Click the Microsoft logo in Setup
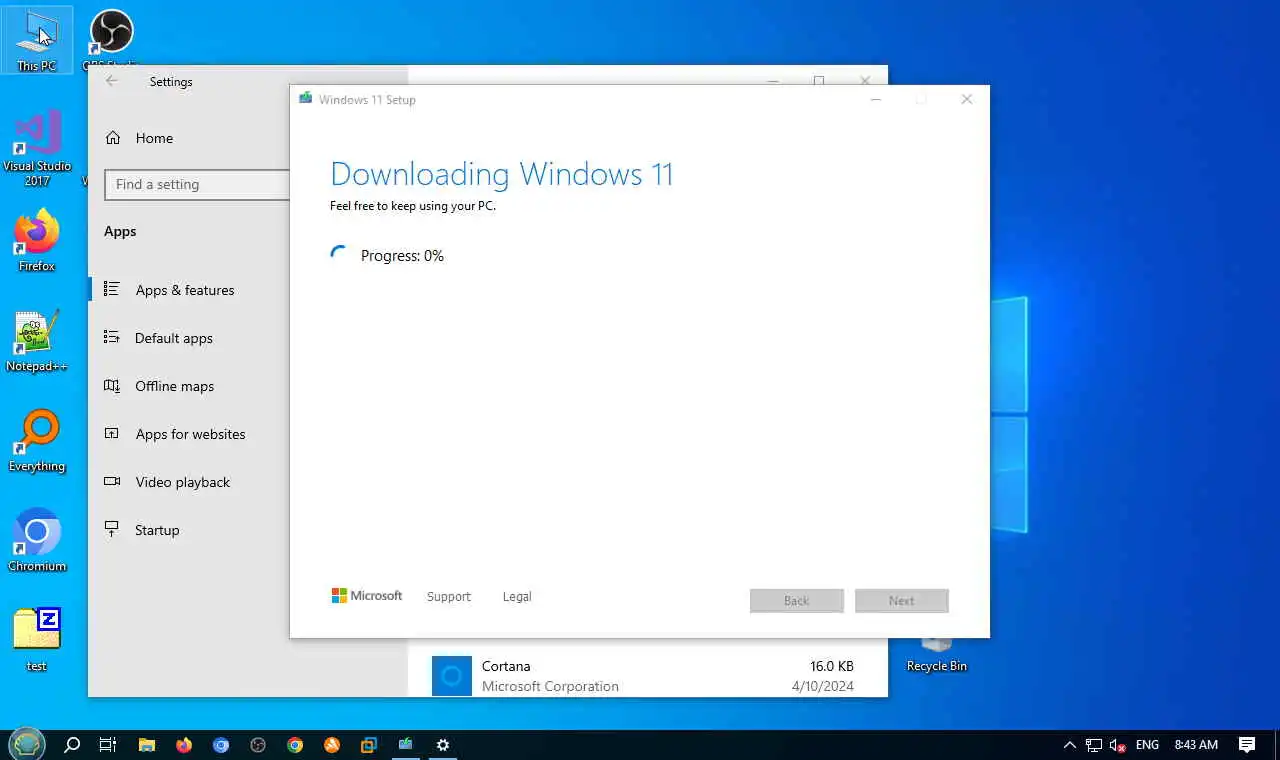1280x760 pixels. coord(367,596)
